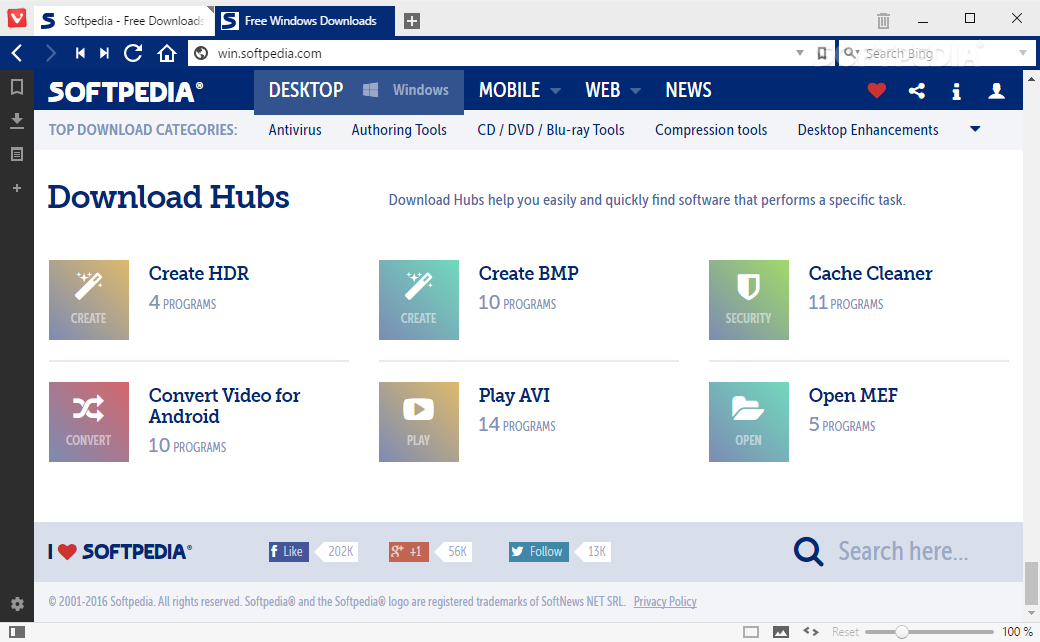
Task: Click the red heart favorite icon
Action: pyautogui.click(x=877, y=90)
